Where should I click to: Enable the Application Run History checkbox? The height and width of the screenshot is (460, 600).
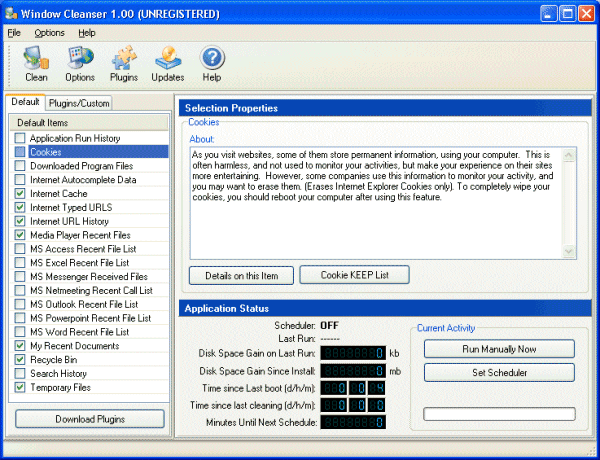[x=21, y=138]
